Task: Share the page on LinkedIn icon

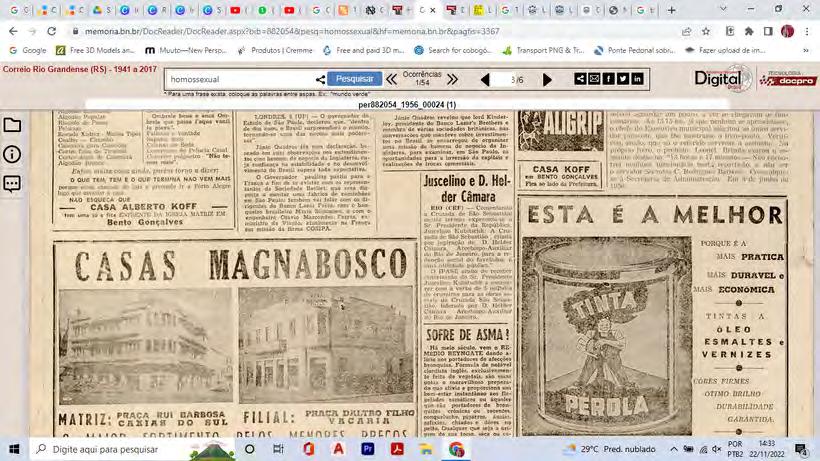Action: tap(637, 79)
